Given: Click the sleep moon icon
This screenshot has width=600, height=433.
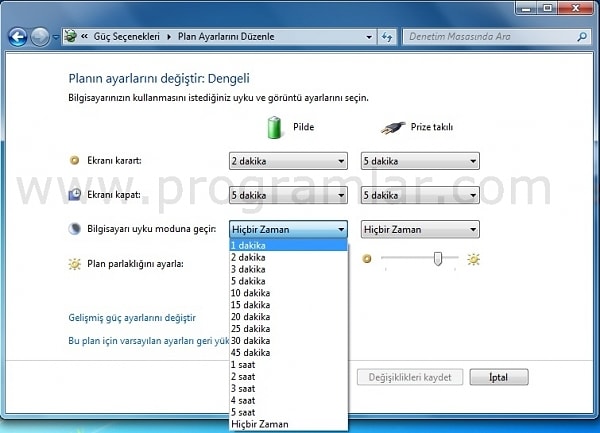Looking at the screenshot, I should pos(74,229).
